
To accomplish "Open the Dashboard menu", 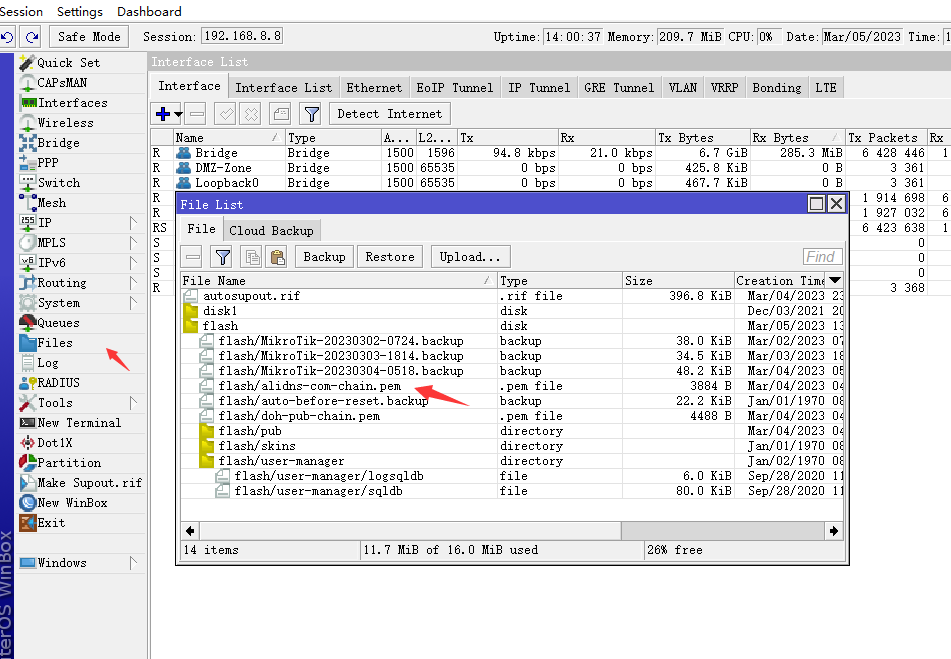I will [149, 12].
